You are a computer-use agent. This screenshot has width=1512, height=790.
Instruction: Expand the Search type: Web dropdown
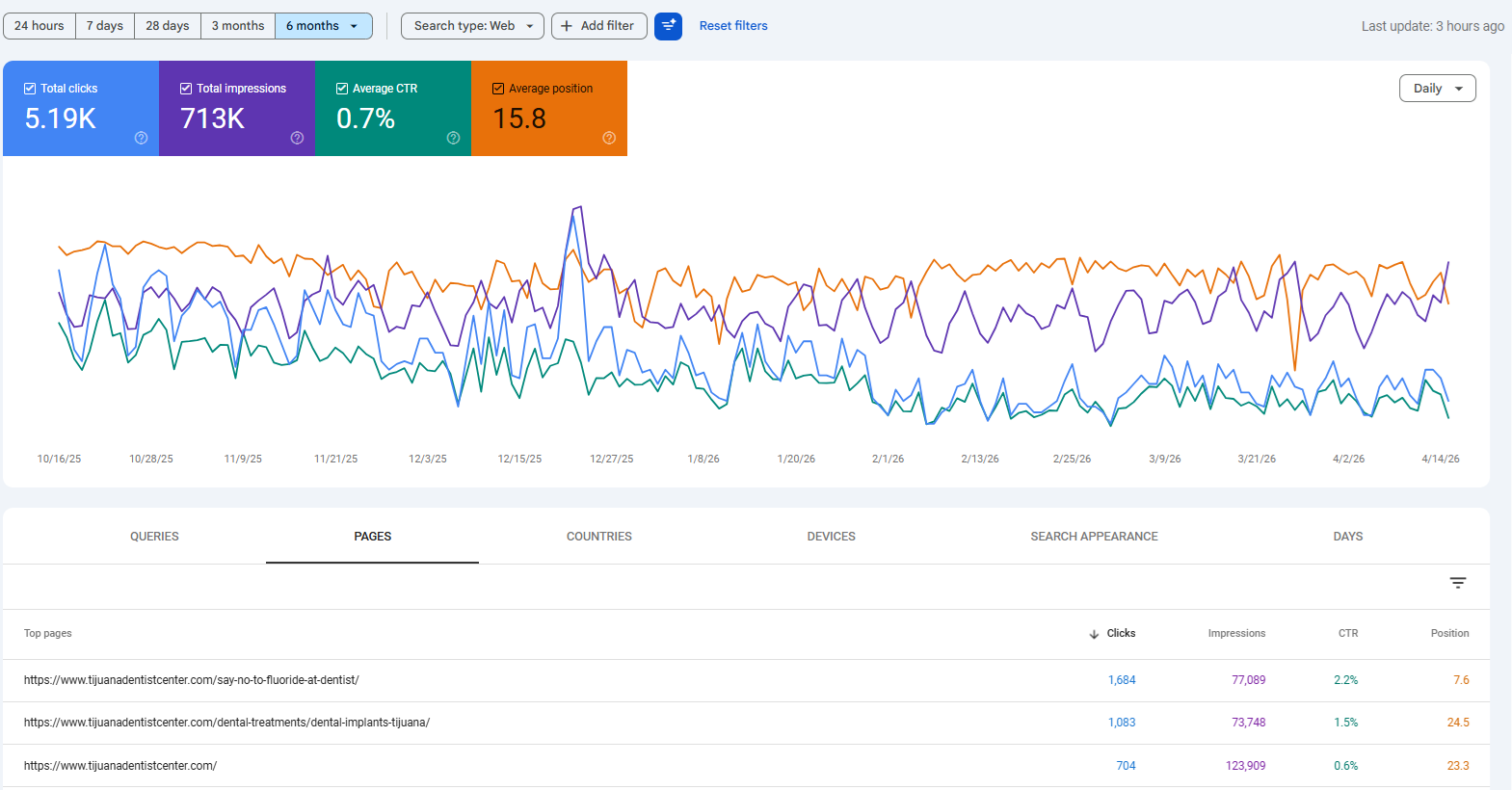tap(472, 26)
